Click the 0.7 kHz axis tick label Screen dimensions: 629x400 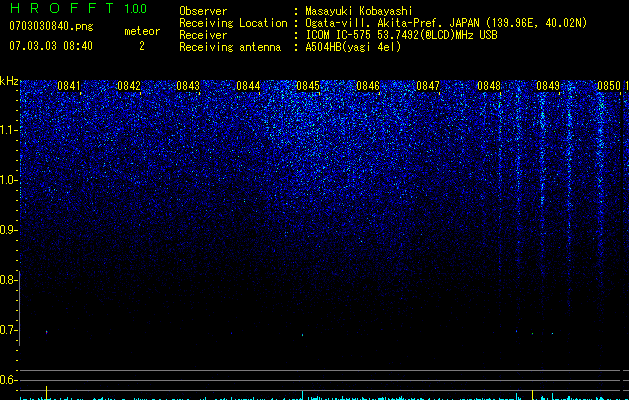[7, 330]
